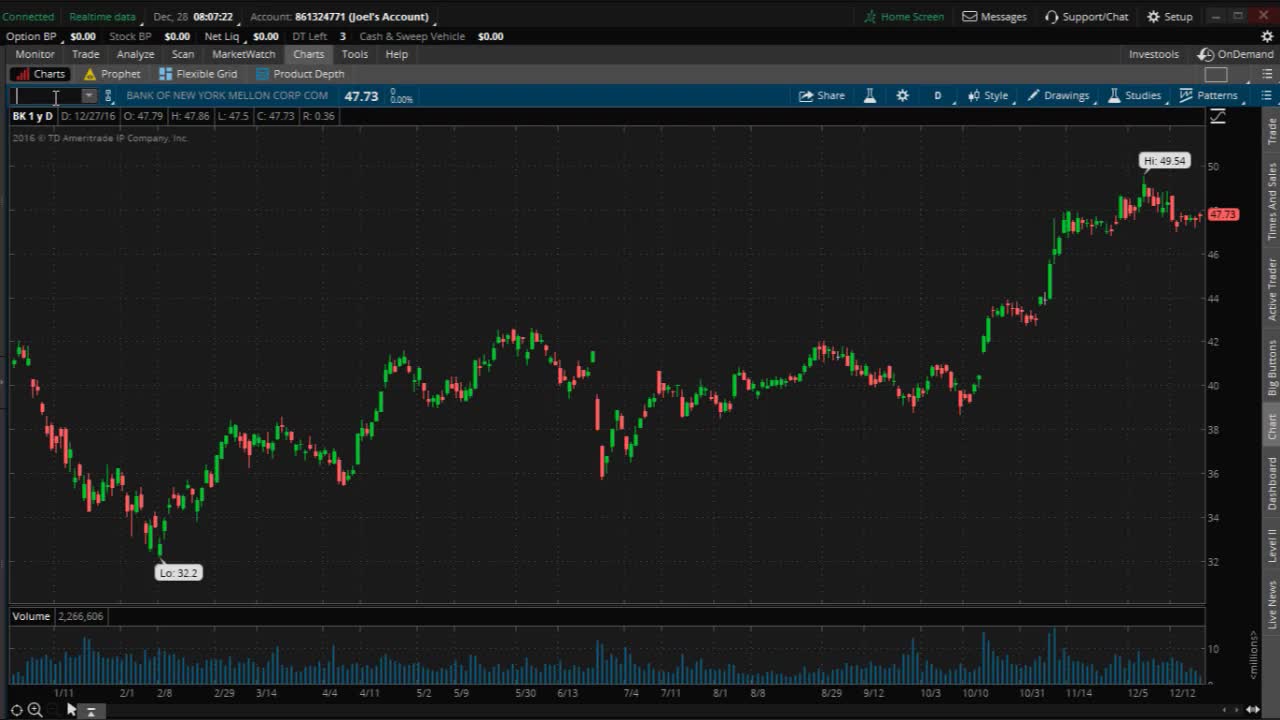Image resolution: width=1280 pixels, height=720 pixels.
Task: Click the 47.73 red price tag
Action: click(x=1223, y=214)
